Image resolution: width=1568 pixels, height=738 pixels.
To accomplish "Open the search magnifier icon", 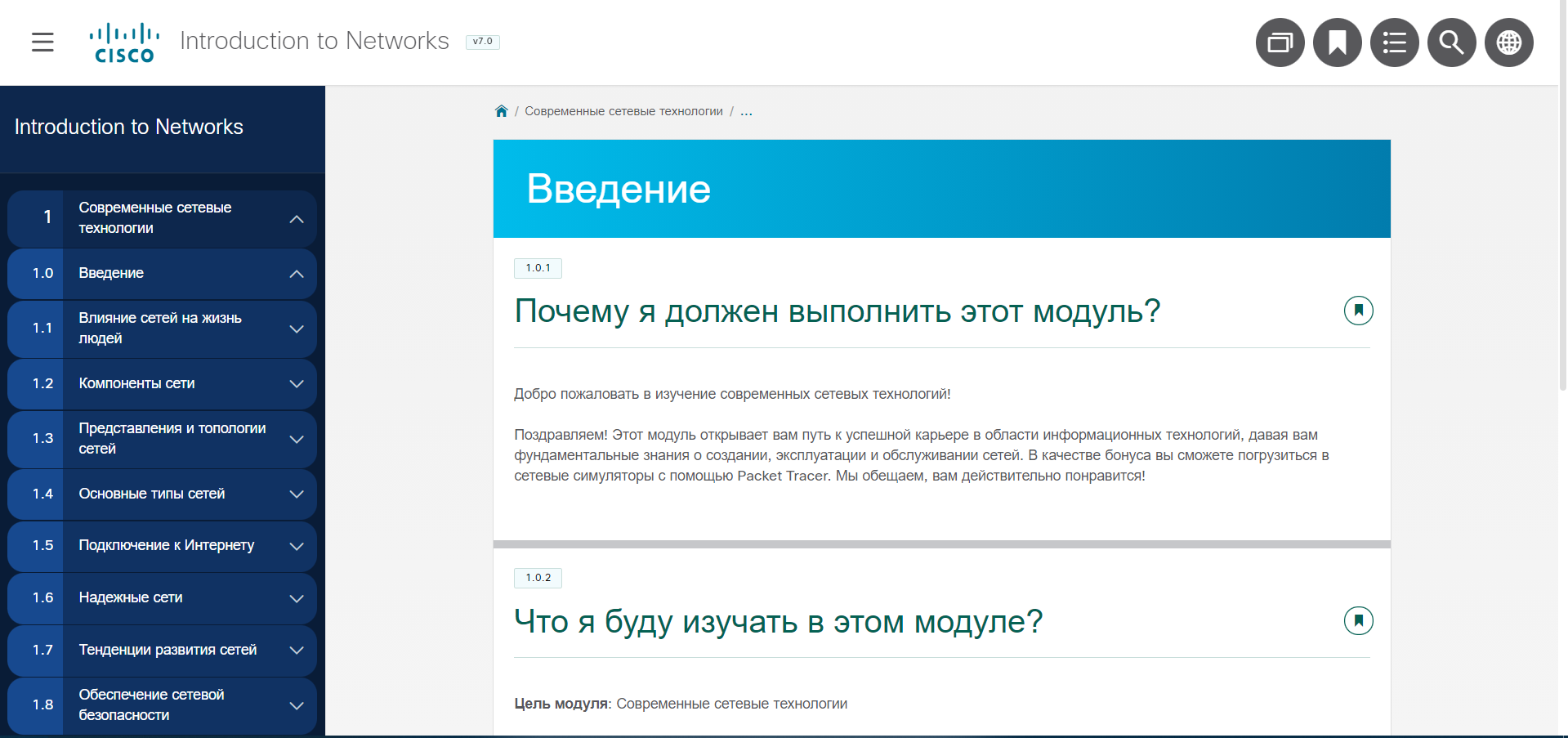I will [1451, 42].
